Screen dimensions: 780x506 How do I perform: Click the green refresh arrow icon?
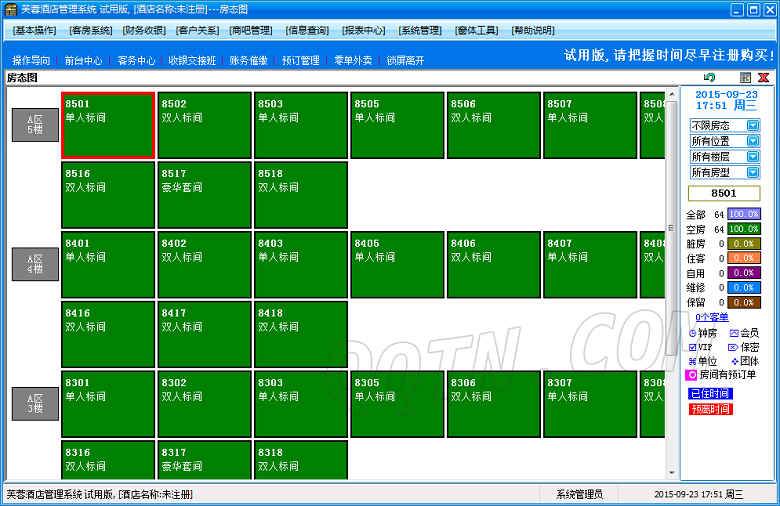click(x=709, y=78)
